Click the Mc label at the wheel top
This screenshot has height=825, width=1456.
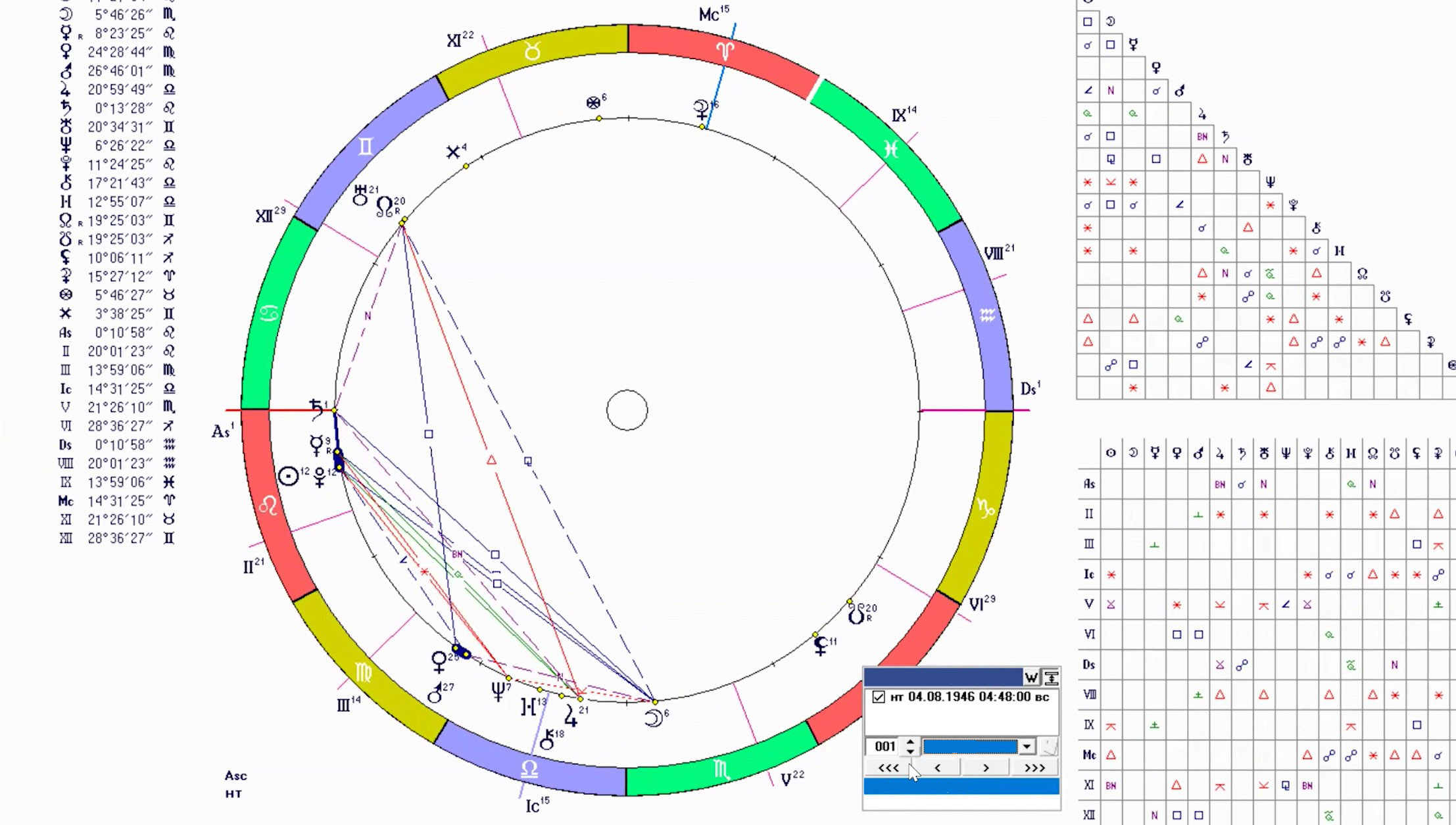click(709, 15)
